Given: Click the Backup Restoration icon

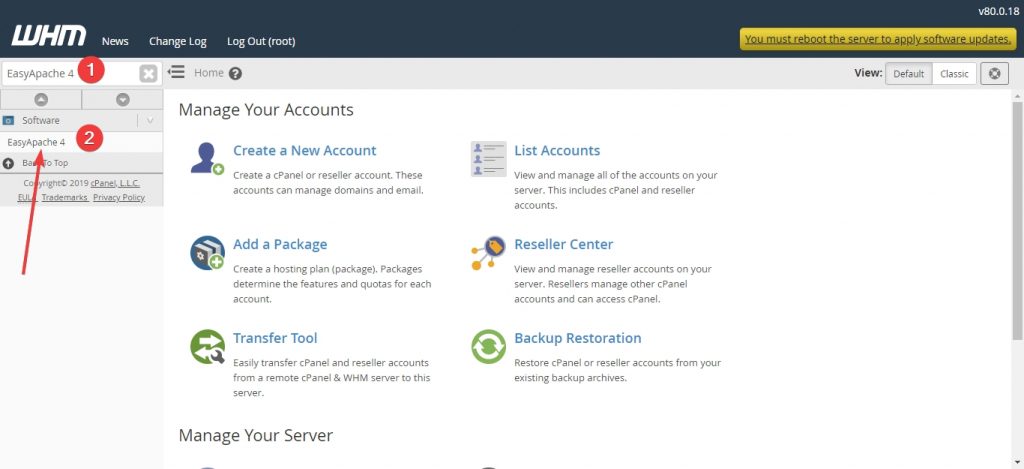Looking at the screenshot, I should point(488,346).
